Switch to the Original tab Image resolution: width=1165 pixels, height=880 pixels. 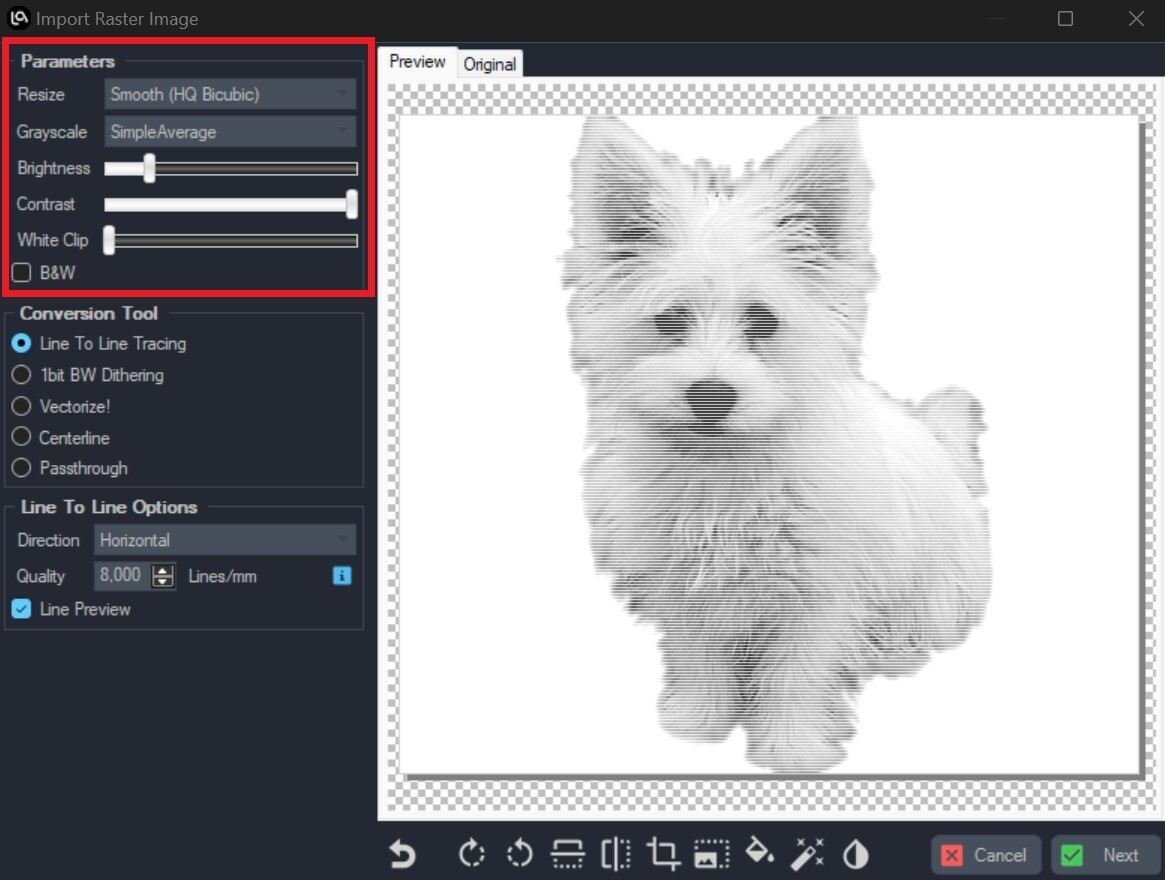pos(489,64)
